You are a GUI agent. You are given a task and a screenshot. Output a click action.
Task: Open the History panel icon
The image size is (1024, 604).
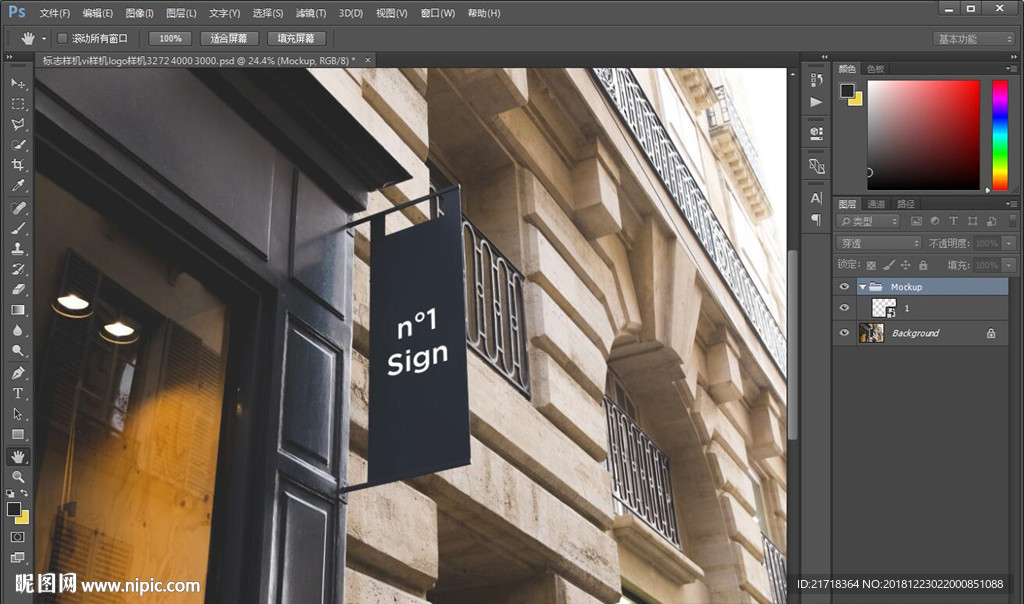816,80
